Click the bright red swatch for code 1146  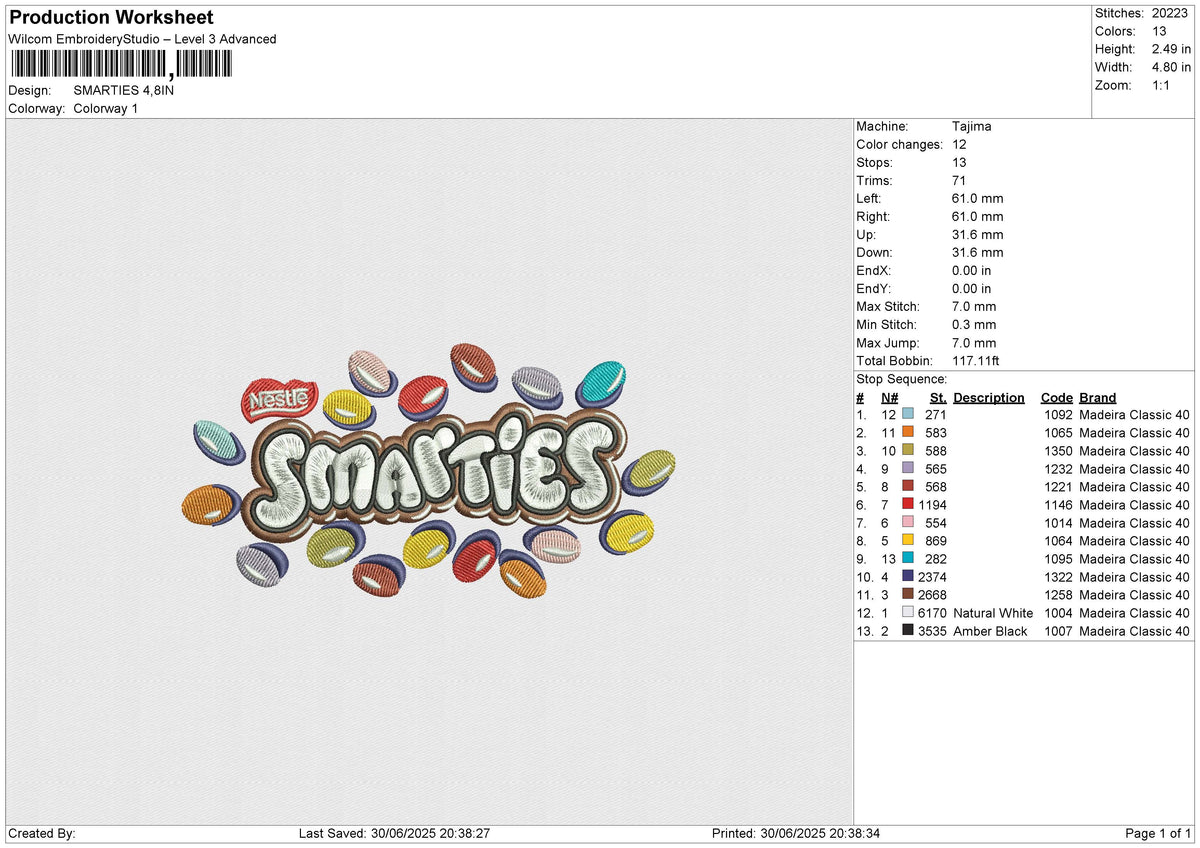(908, 504)
